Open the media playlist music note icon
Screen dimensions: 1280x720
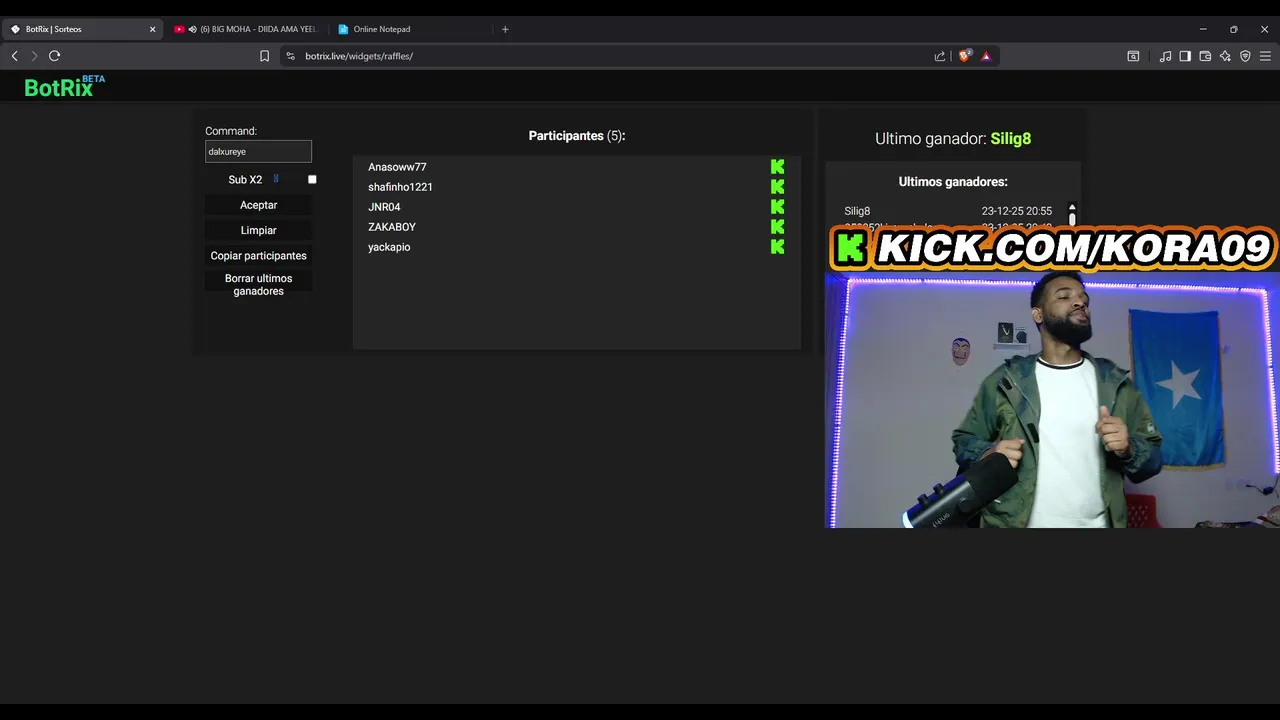click(x=1165, y=56)
